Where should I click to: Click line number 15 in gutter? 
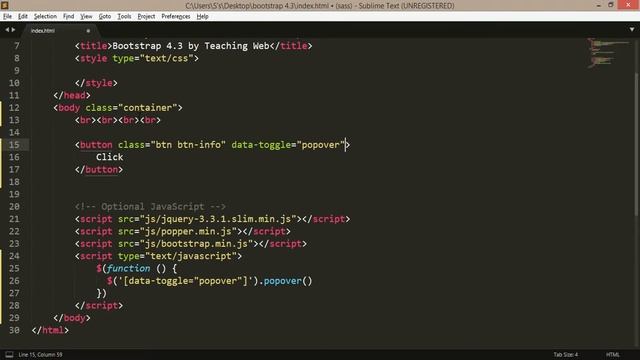14,145
